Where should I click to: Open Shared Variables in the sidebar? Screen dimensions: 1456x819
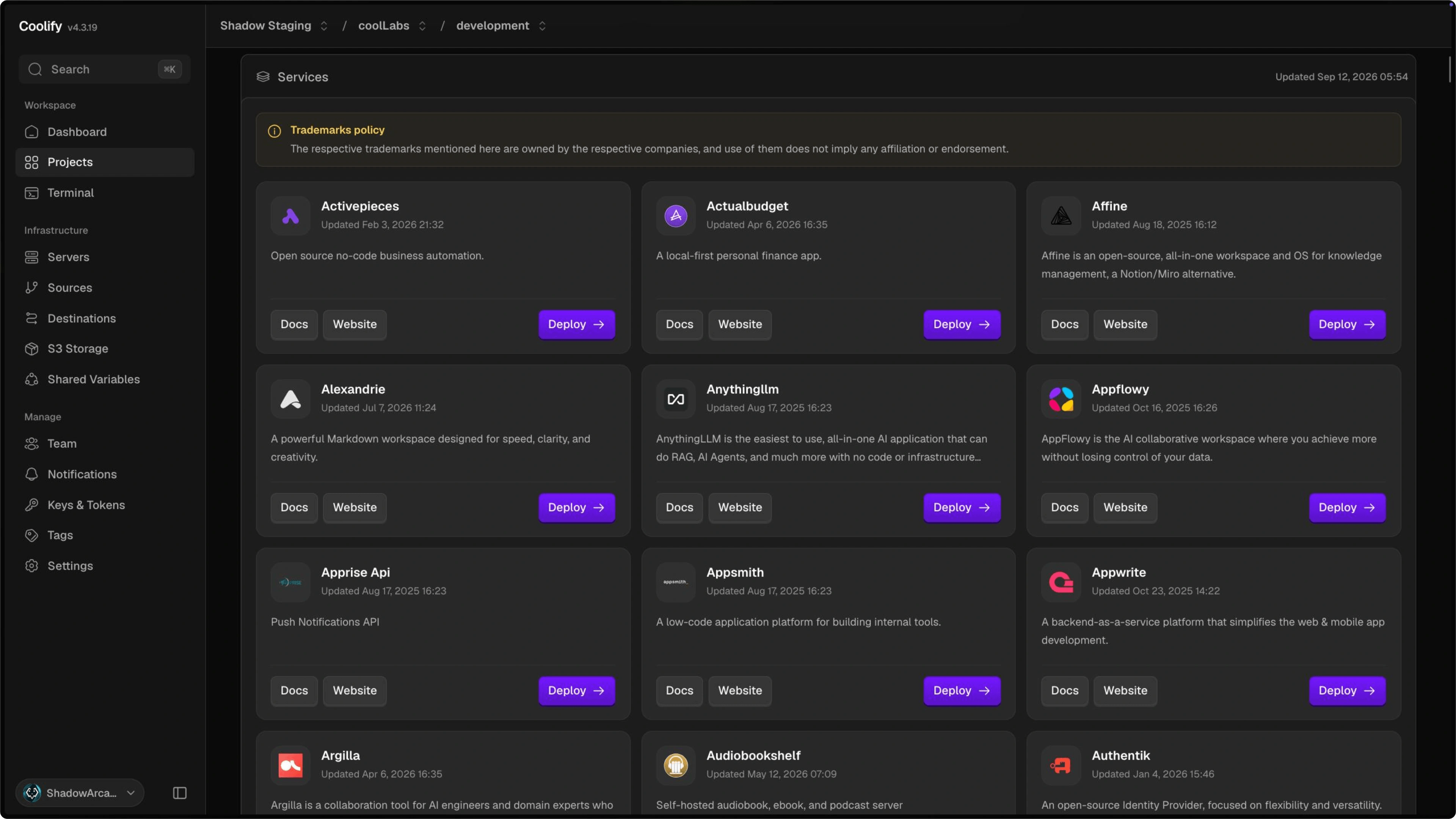105,379
